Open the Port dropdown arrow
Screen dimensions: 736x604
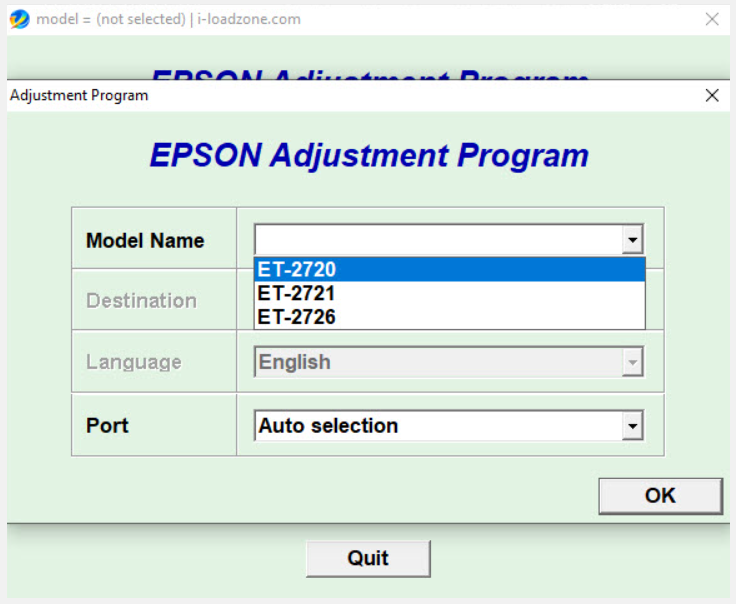pyautogui.click(x=632, y=426)
